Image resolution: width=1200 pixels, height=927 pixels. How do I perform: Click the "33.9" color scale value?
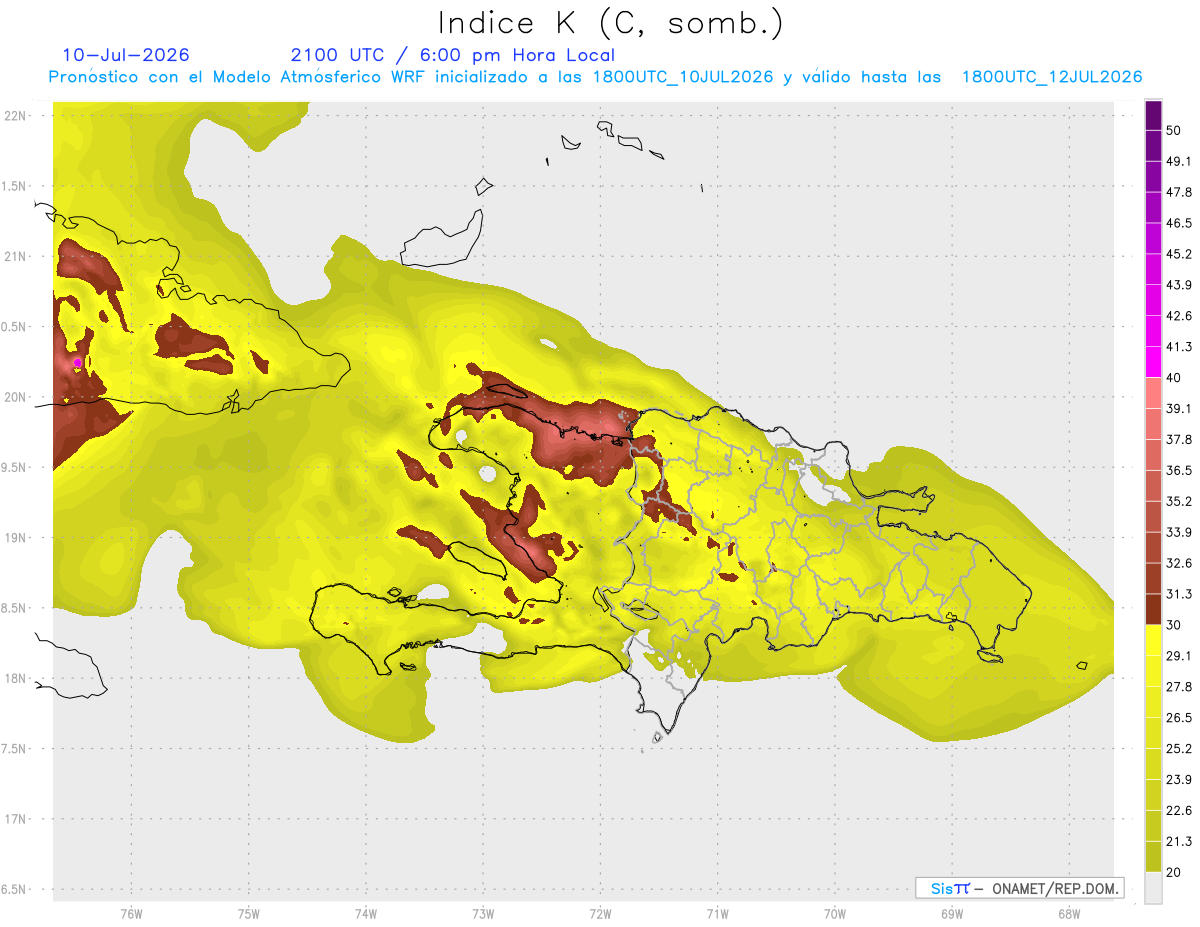pyautogui.click(x=1179, y=532)
